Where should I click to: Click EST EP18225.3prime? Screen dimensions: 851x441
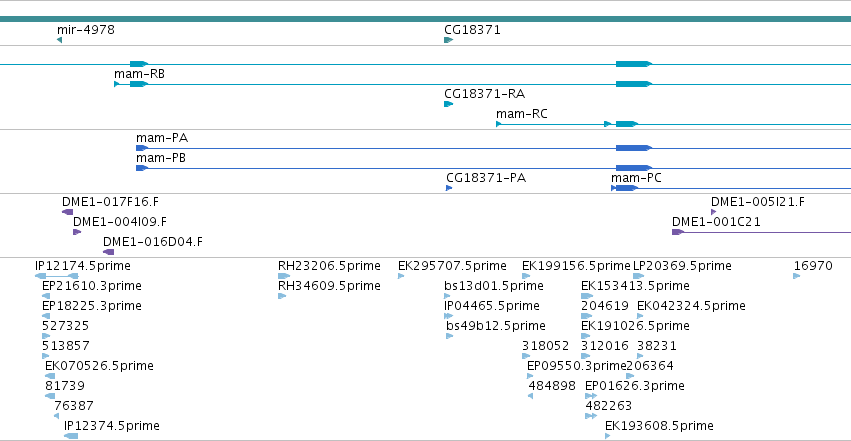(x=92, y=306)
